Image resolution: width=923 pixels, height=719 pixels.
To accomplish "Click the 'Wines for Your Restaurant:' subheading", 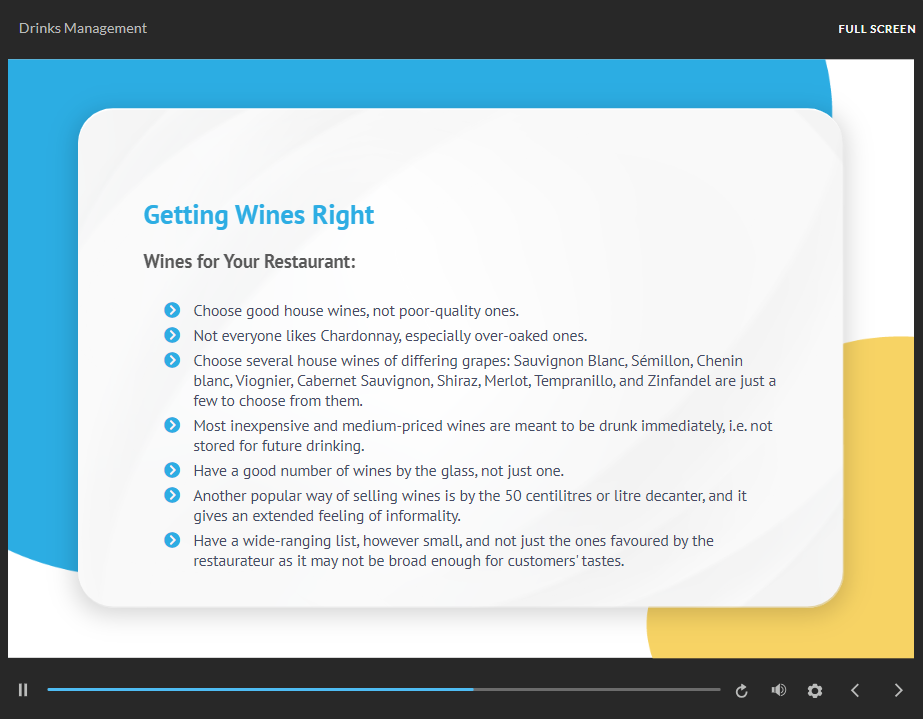I will [x=249, y=262].
